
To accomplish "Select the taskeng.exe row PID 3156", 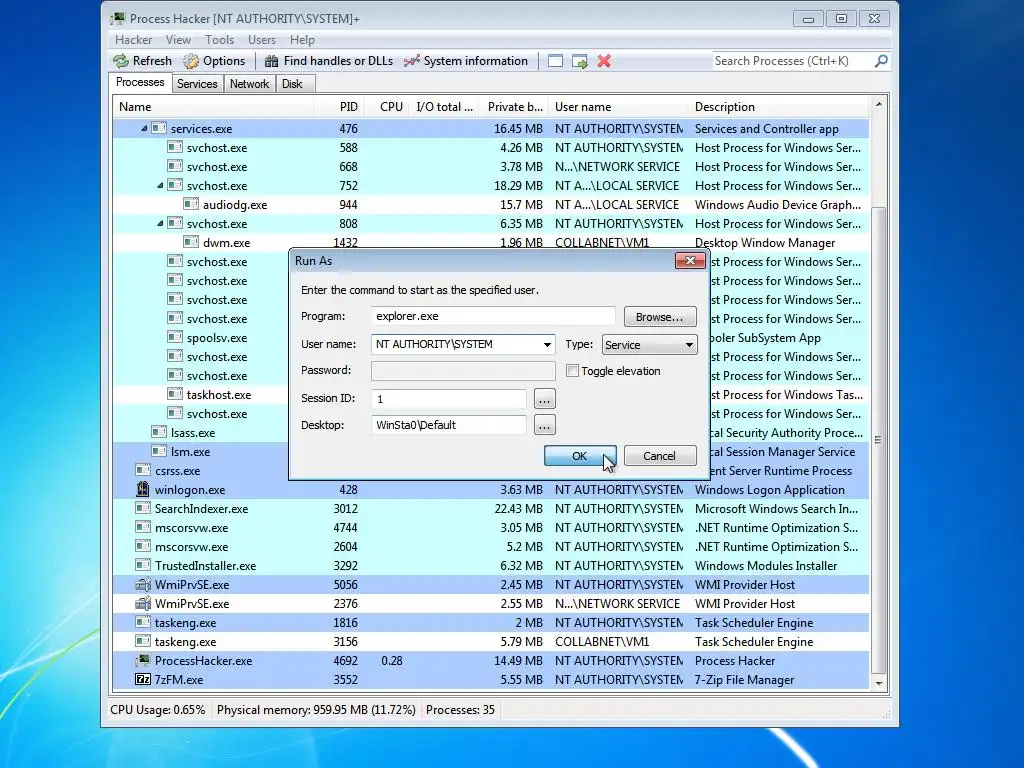I will pyautogui.click(x=491, y=641).
